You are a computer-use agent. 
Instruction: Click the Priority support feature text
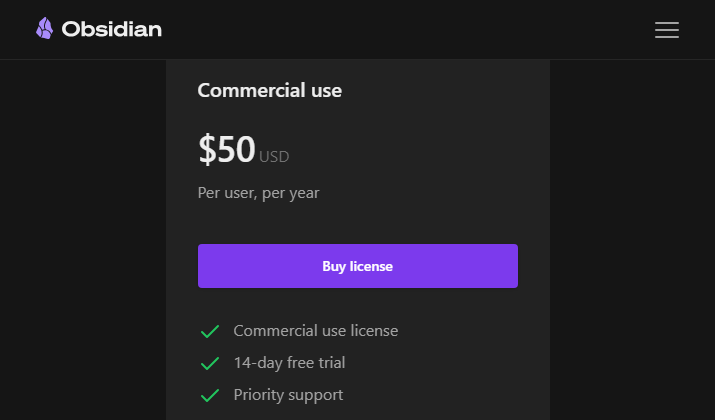(288, 395)
